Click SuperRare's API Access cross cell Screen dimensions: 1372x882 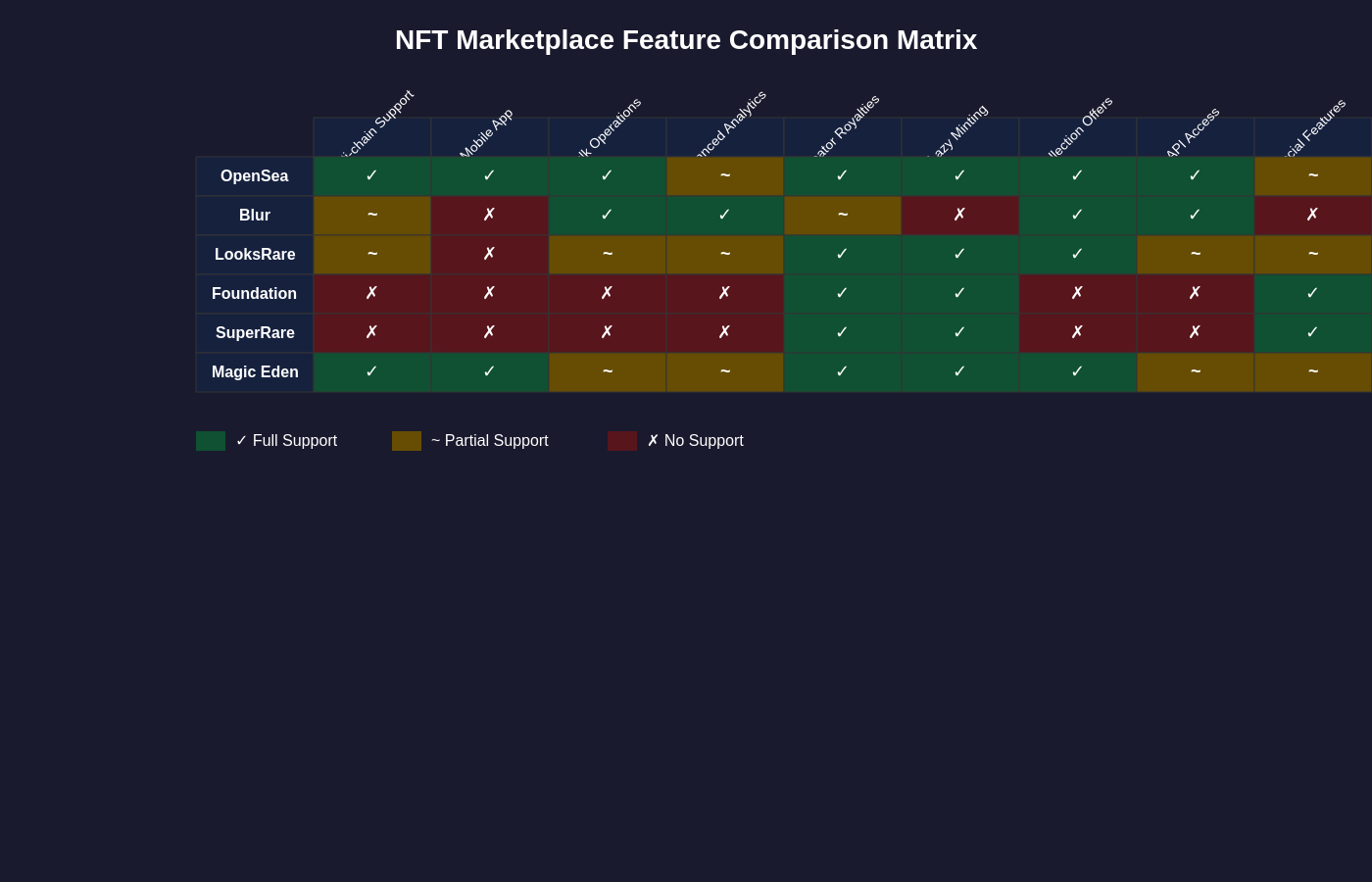click(1196, 333)
